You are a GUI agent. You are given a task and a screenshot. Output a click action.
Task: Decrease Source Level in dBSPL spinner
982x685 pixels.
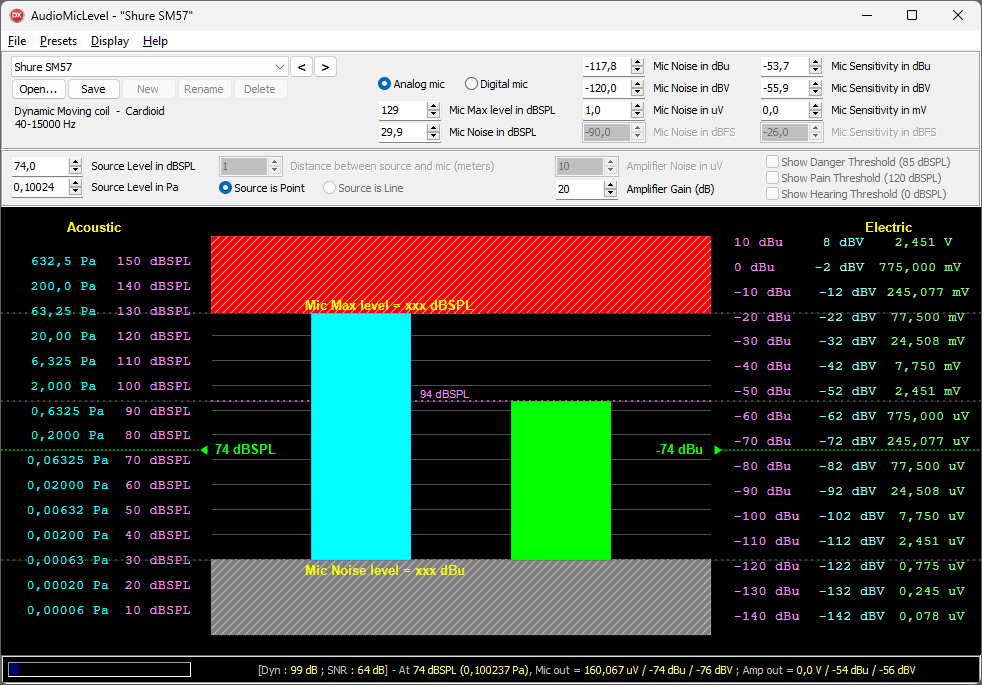[x=75, y=170]
